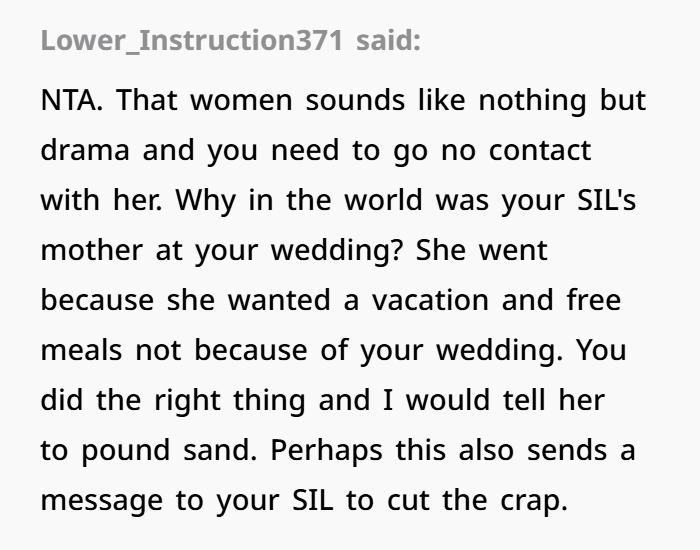This screenshot has height=550, width=700.
Task: Click the word "pound" in the comment
Action: click(x=126, y=451)
